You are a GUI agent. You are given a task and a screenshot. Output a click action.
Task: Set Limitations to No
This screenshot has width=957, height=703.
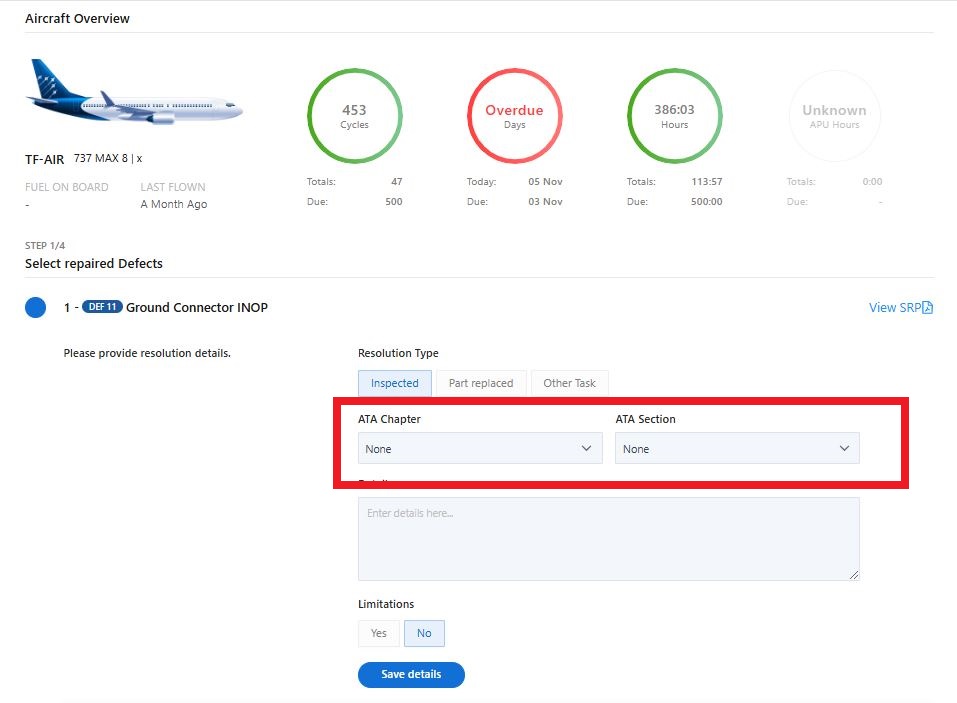pos(424,633)
